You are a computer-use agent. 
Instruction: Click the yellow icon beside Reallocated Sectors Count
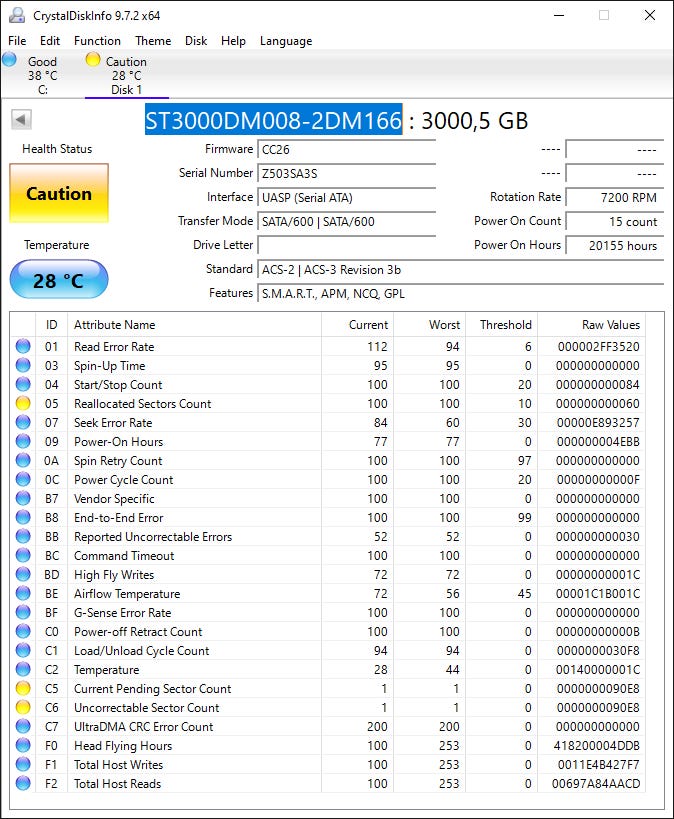point(23,404)
